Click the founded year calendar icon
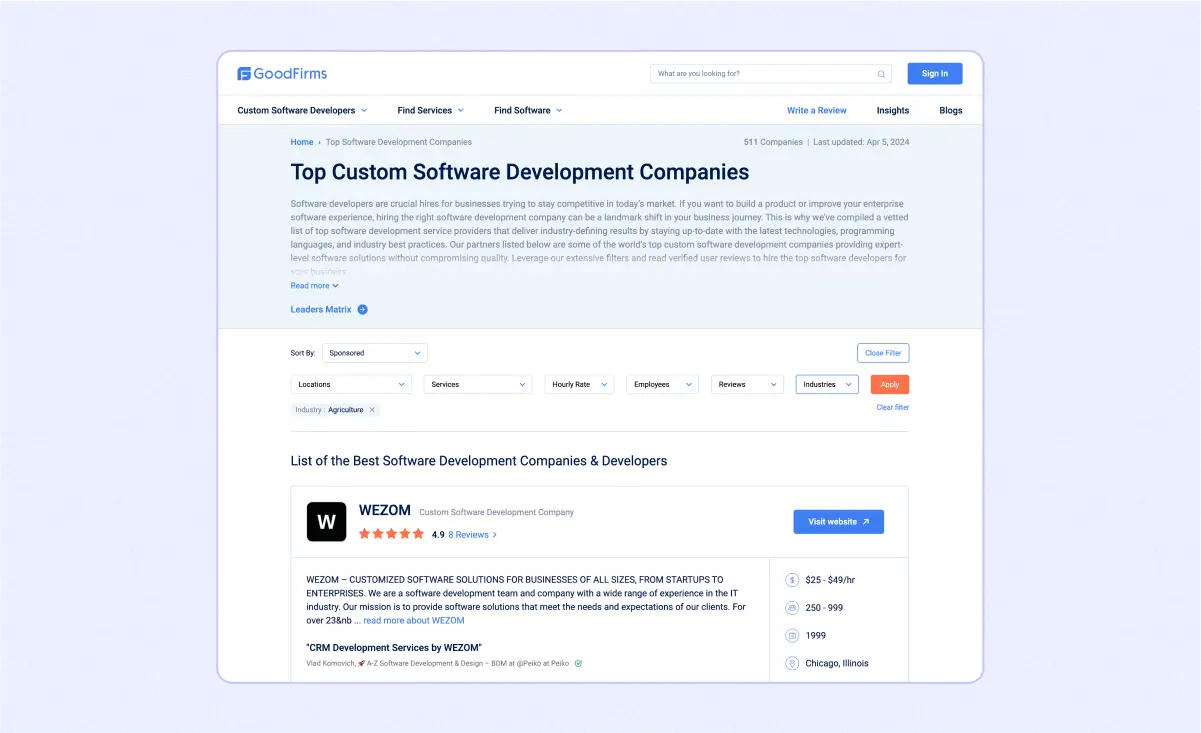 [x=792, y=636]
